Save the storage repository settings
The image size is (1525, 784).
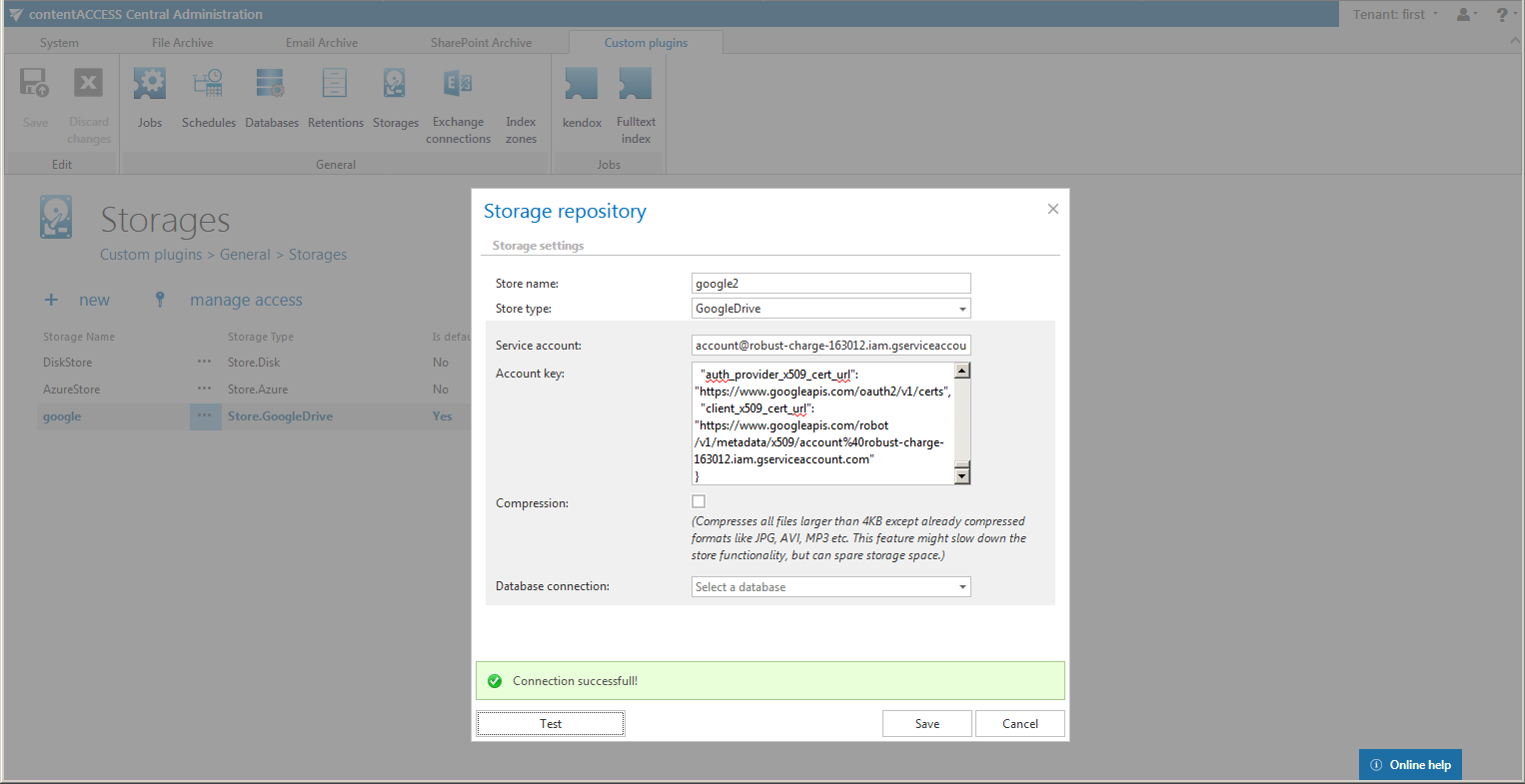(926, 724)
